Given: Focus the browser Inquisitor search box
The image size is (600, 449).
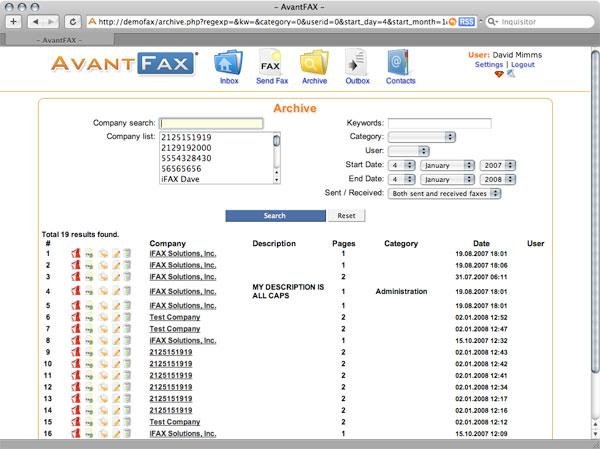Looking at the screenshot, I should (540, 22).
